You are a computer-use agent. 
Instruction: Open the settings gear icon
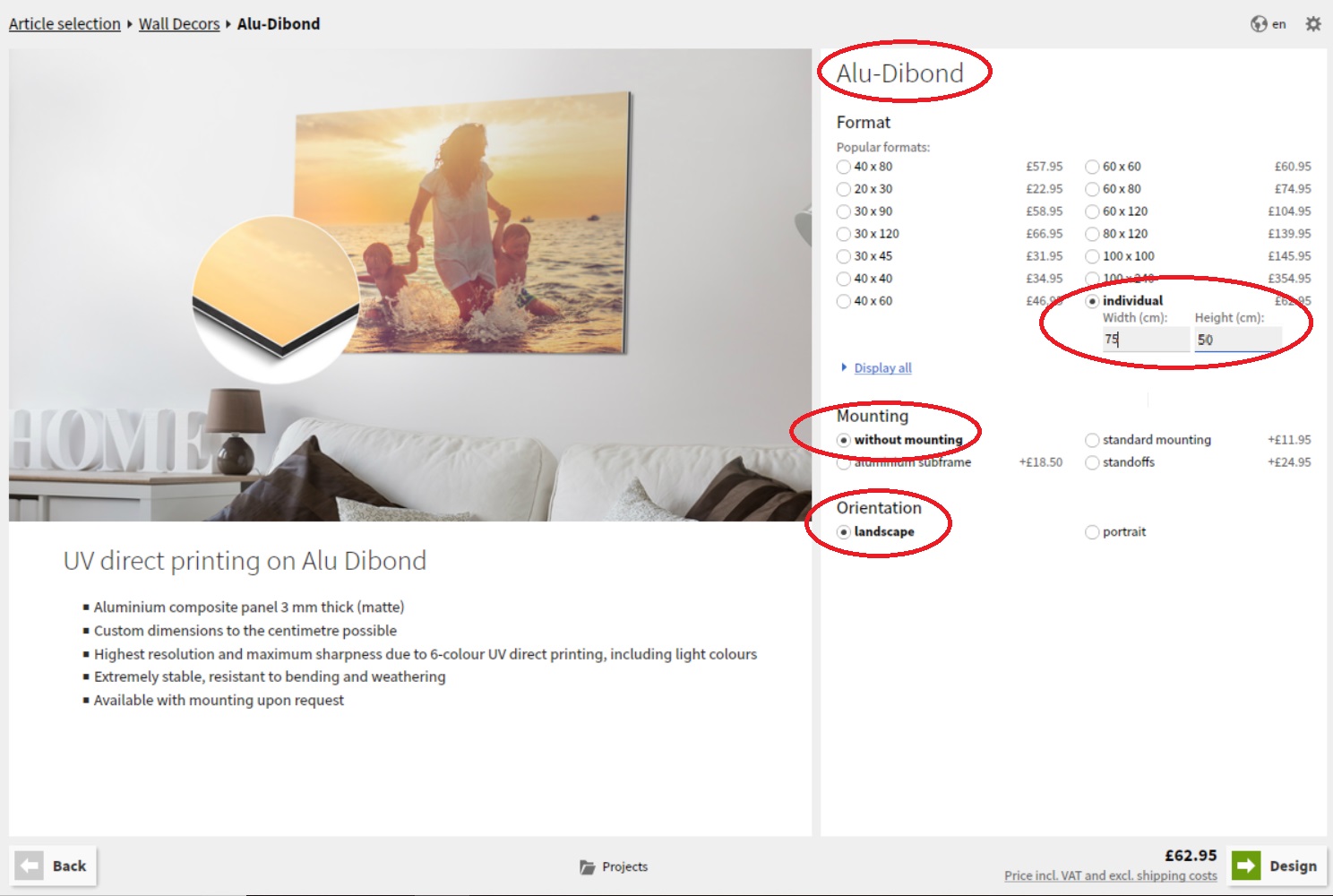1313,24
